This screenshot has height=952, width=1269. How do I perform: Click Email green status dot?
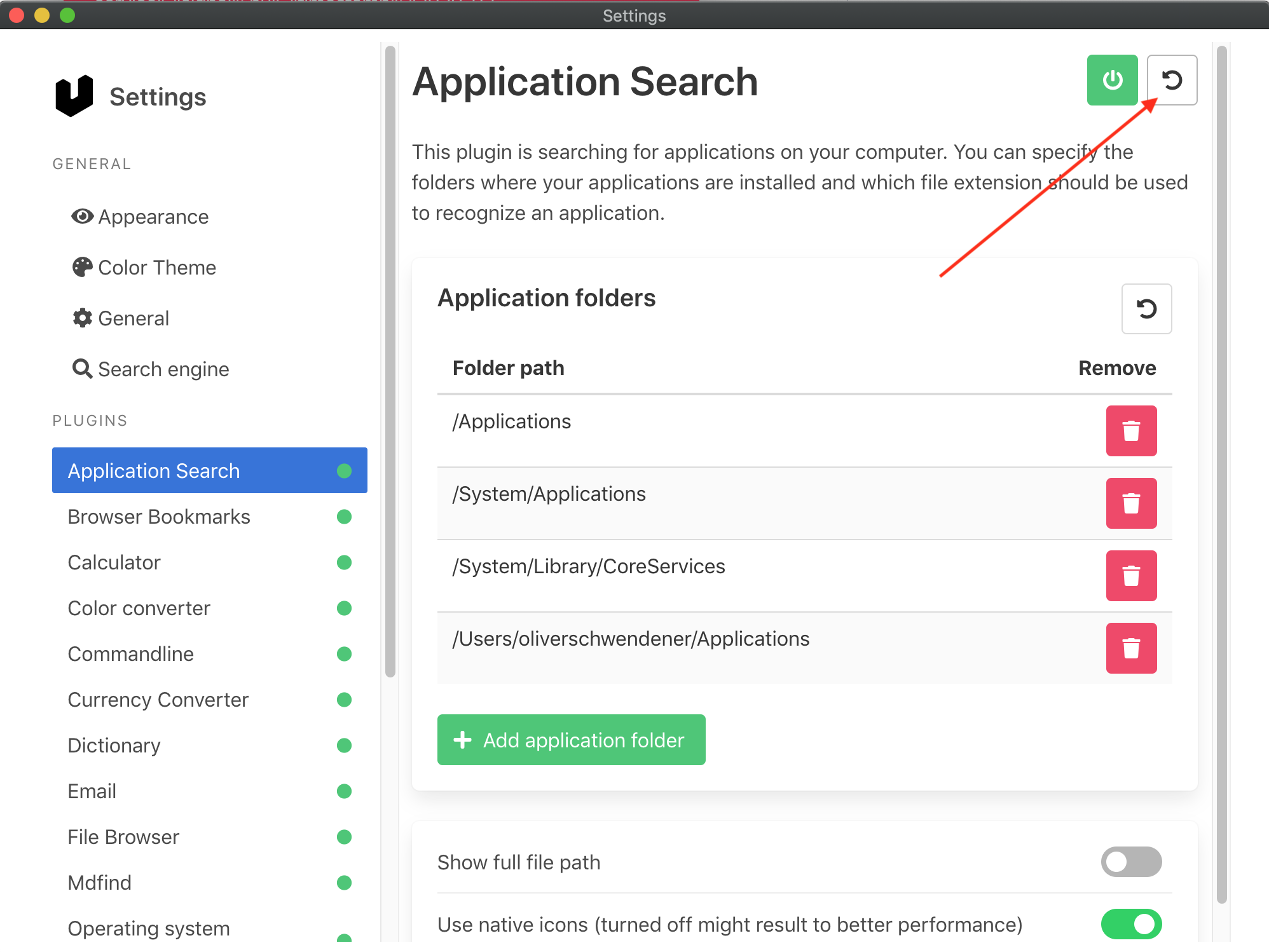344,791
